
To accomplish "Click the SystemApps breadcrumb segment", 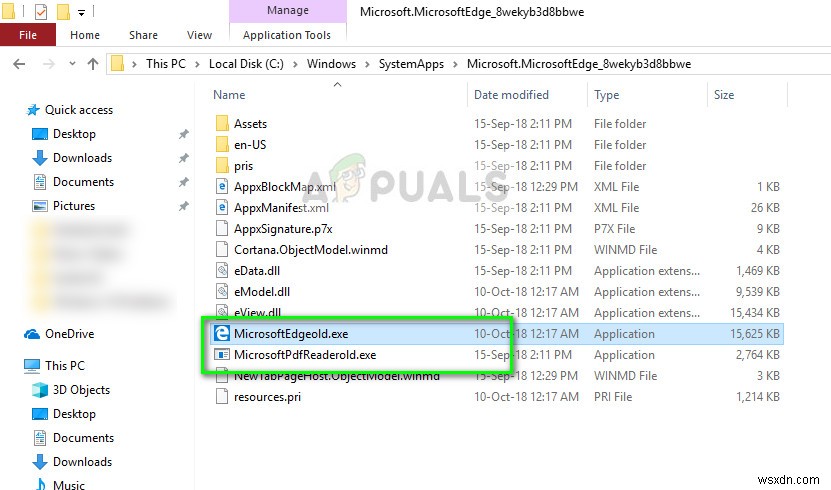I will (411, 64).
